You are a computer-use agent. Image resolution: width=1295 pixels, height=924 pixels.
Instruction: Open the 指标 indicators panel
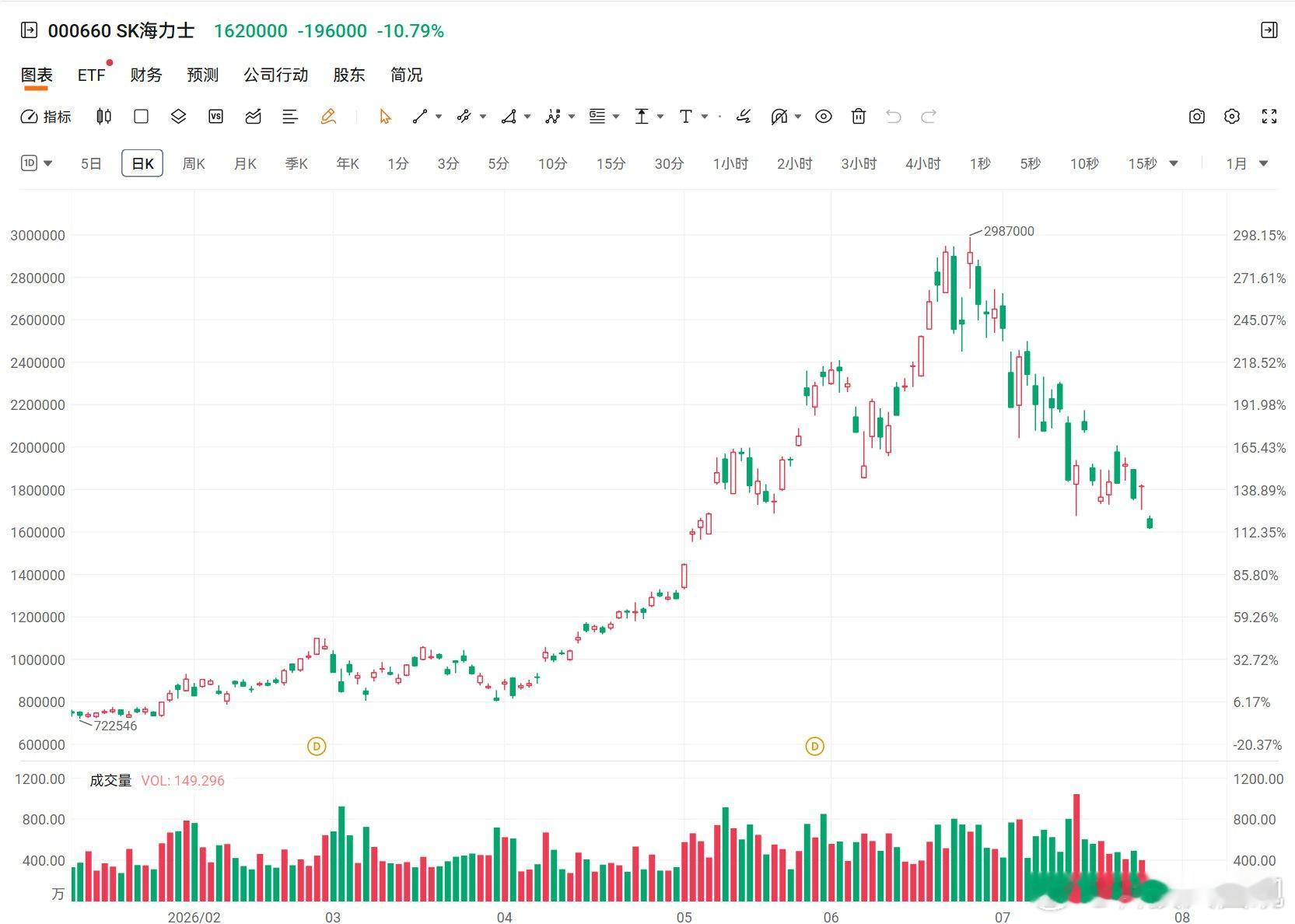[x=45, y=117]
